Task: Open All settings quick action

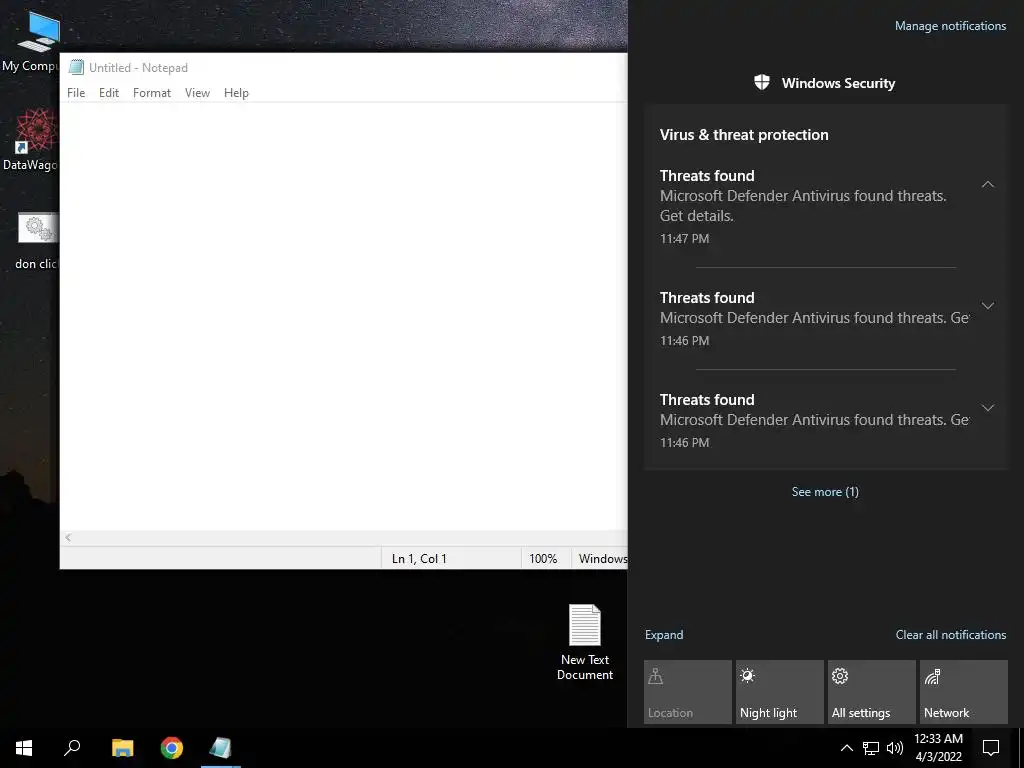Action: tap(872, 692)
